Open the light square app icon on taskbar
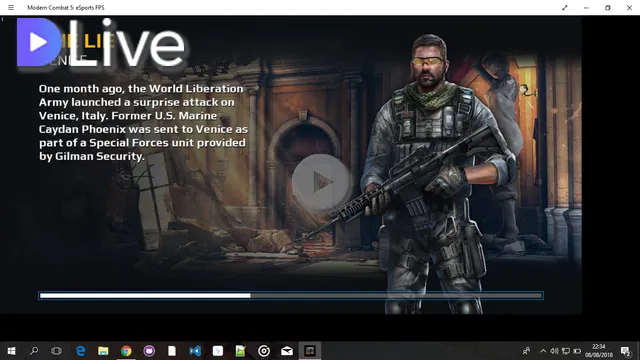The image size is (640, 360). 218,351
